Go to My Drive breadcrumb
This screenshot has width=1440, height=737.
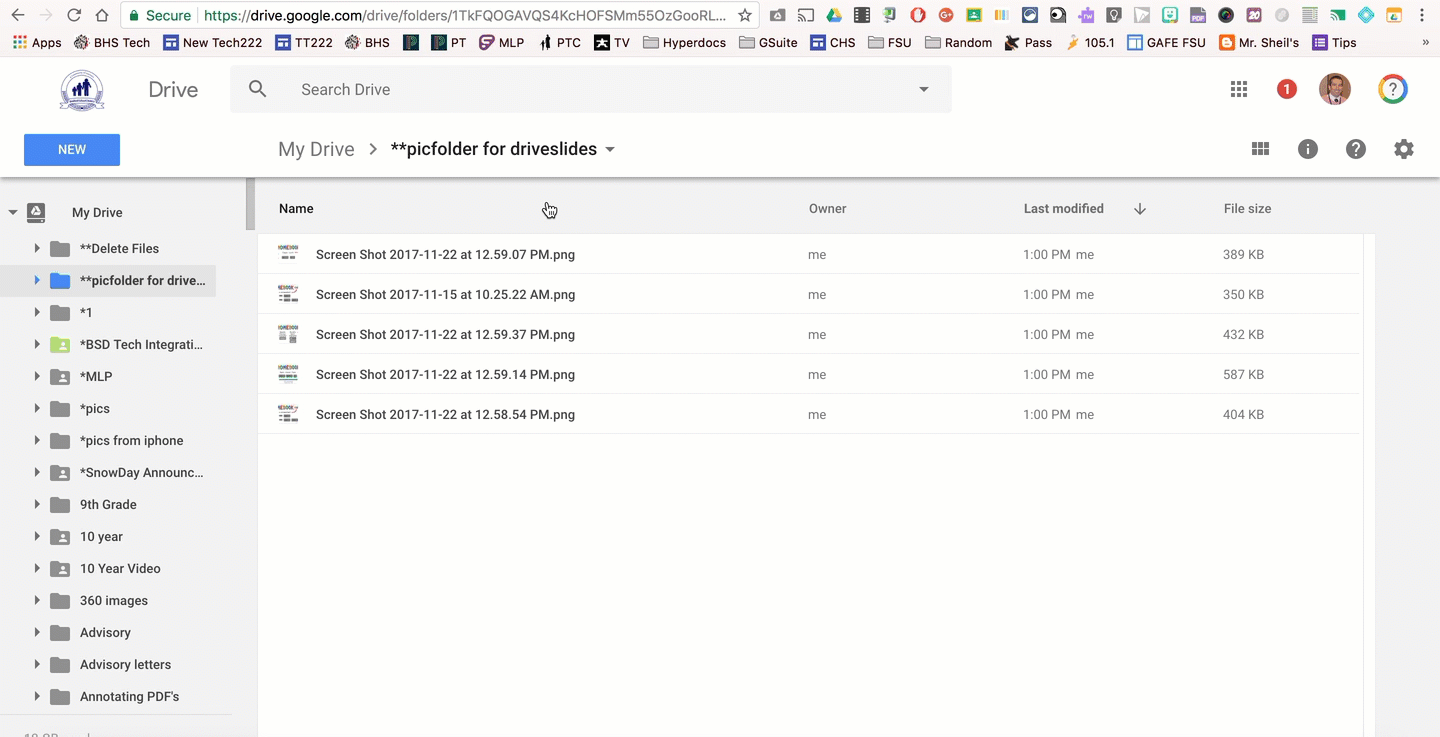(316, 149)
